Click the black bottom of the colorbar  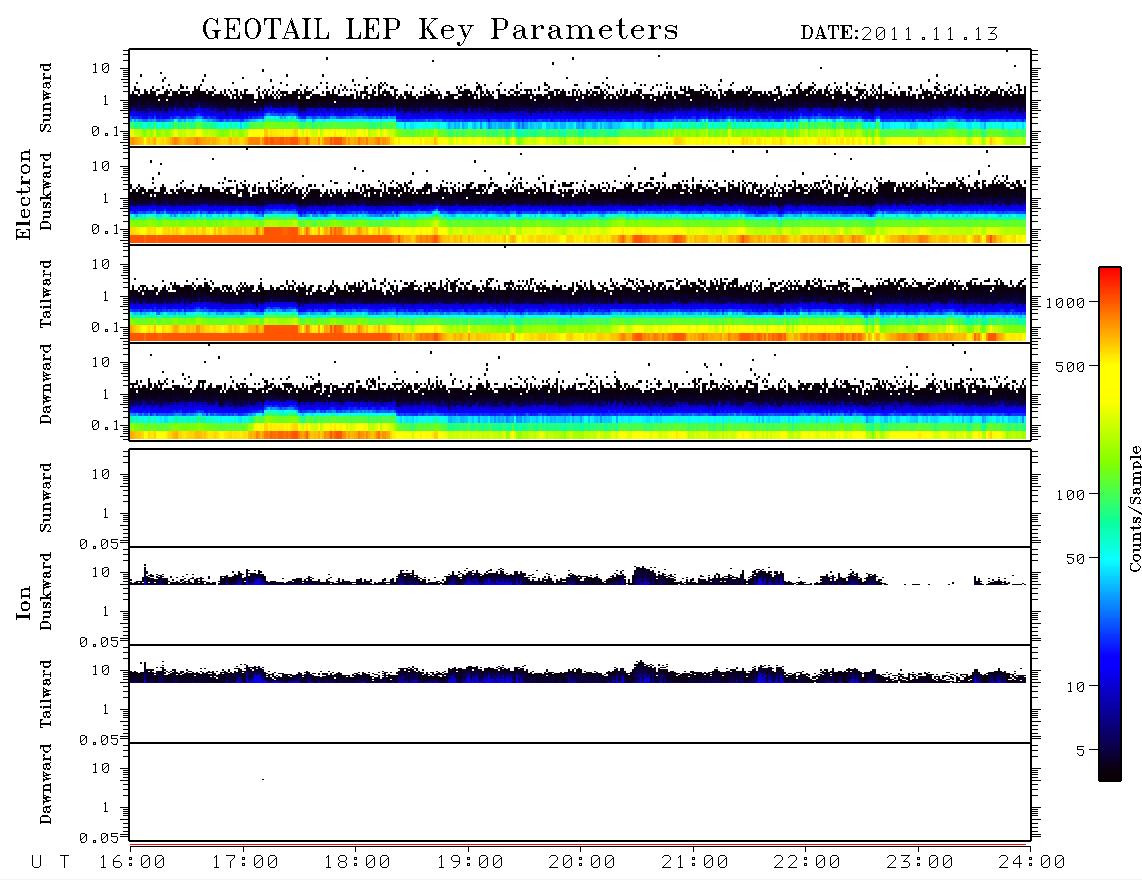pyautogui.click(x=1110, y=769)
